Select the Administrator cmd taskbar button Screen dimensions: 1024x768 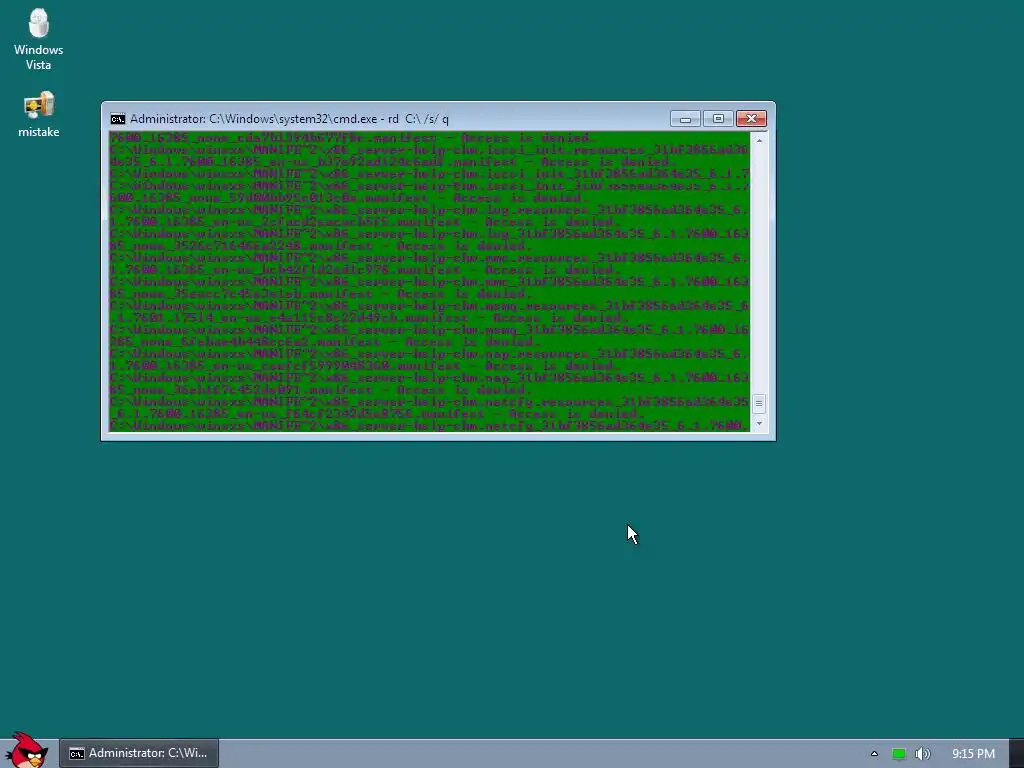[139, 753]
